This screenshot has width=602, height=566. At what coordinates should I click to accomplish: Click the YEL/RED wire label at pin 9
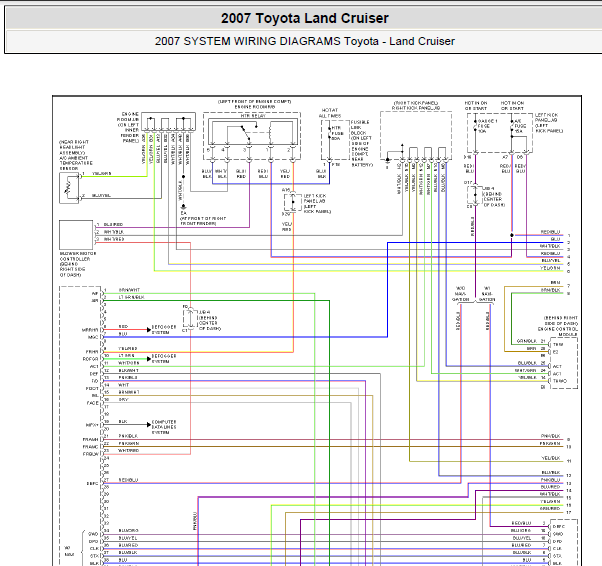(128, 348)
